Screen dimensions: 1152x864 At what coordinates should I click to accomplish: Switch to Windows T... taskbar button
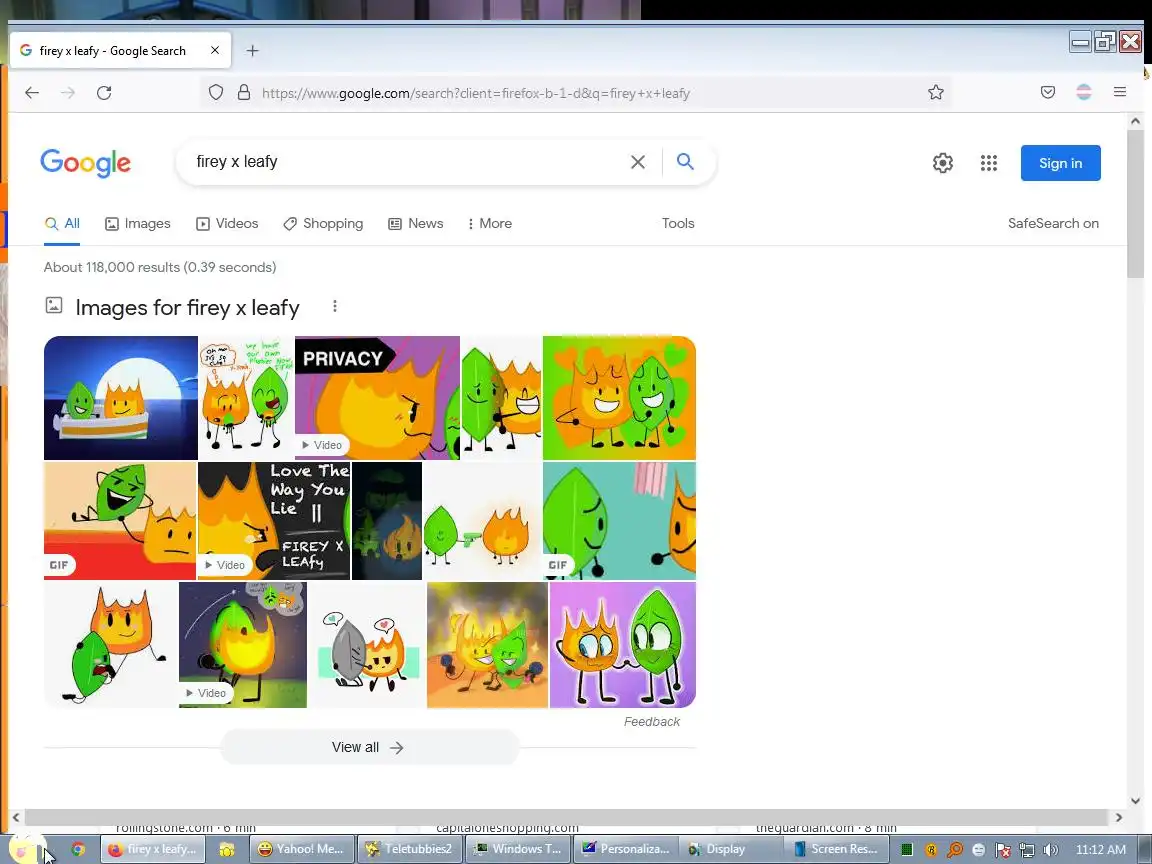[x=517, y=849]
